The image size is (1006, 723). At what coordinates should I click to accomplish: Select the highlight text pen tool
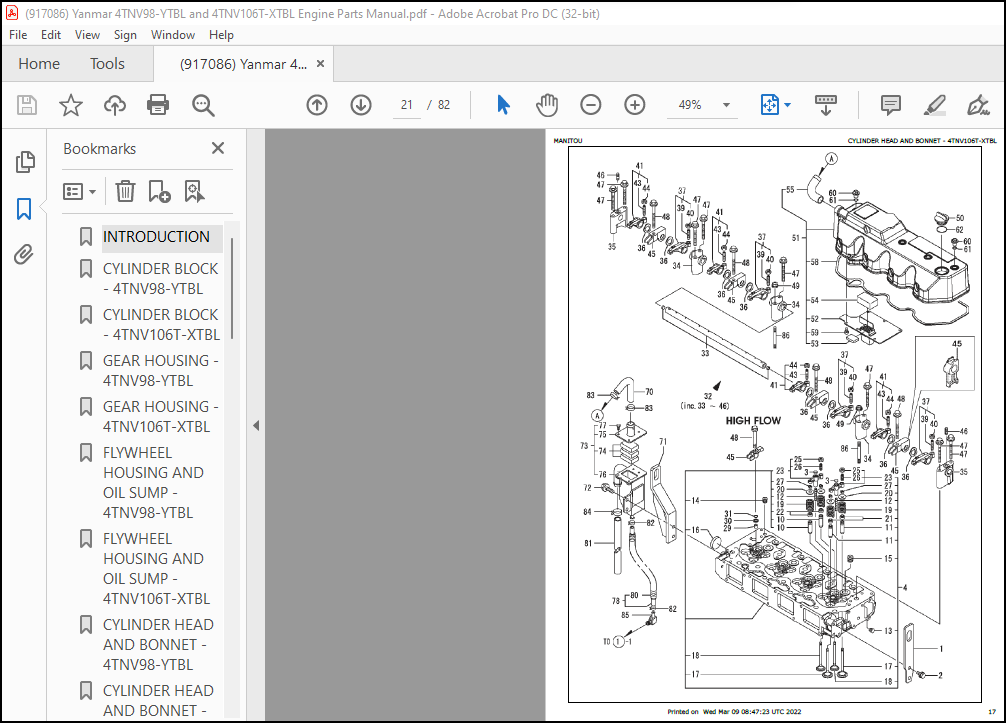[x=934, y=105]
